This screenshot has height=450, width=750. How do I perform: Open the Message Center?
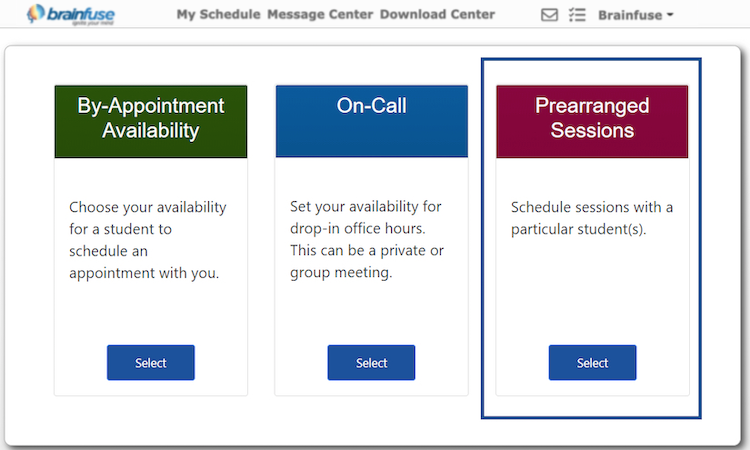pos(320,14)
